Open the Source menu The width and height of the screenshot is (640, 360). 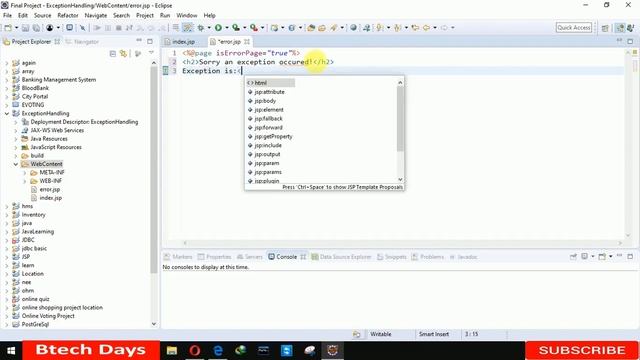[42, 15]
